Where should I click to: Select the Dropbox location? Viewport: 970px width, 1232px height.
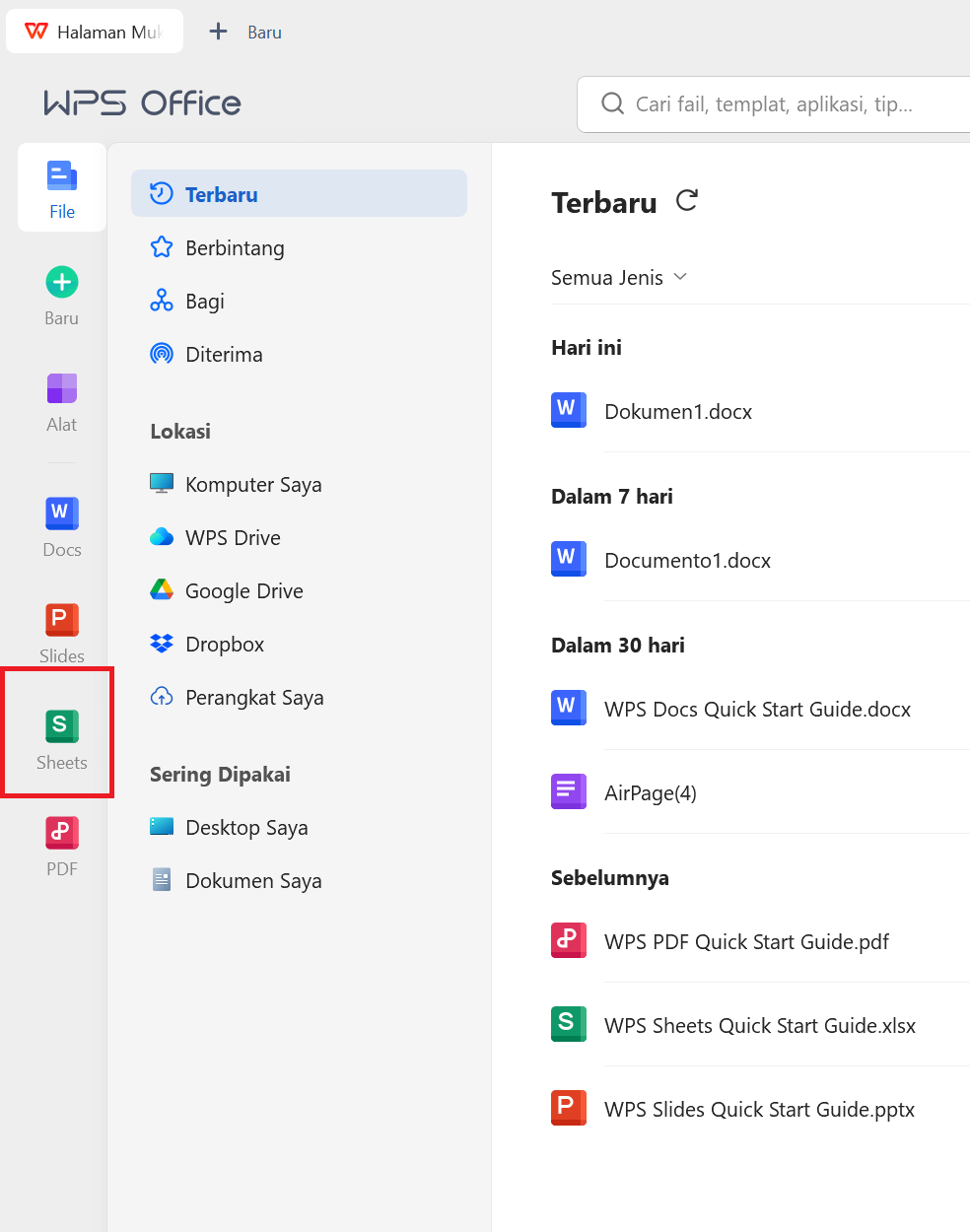pyautogui.click(x=224, y=644)
